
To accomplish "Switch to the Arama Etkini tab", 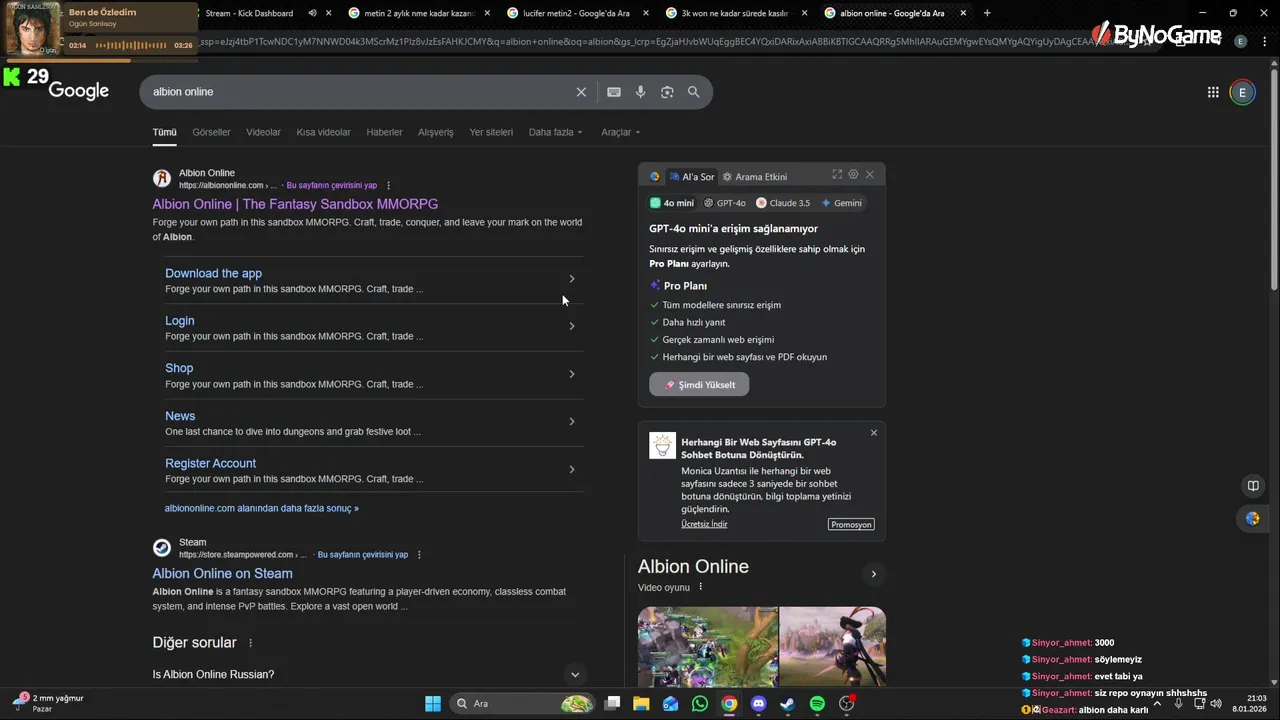I will [x=755, y=177].
